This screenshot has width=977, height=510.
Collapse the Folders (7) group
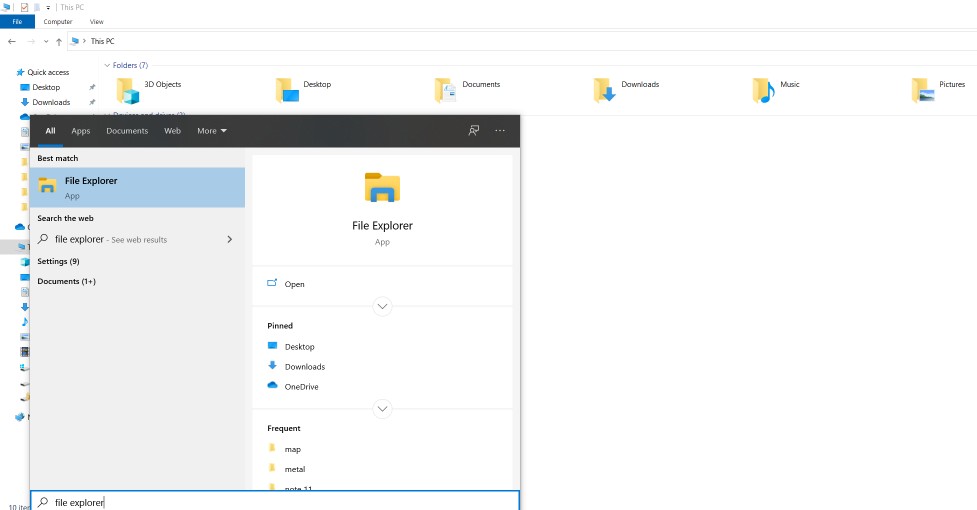(107, 65)
